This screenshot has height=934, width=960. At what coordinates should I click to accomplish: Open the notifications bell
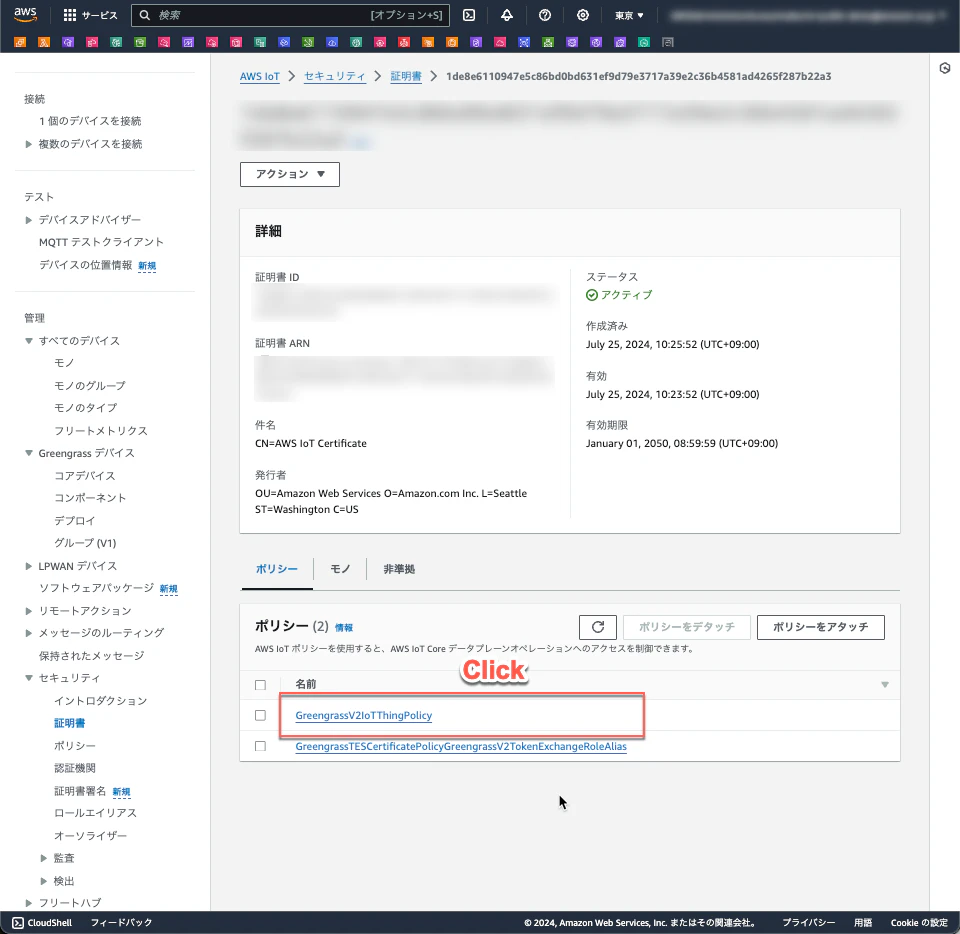click(x=507, y=15)
